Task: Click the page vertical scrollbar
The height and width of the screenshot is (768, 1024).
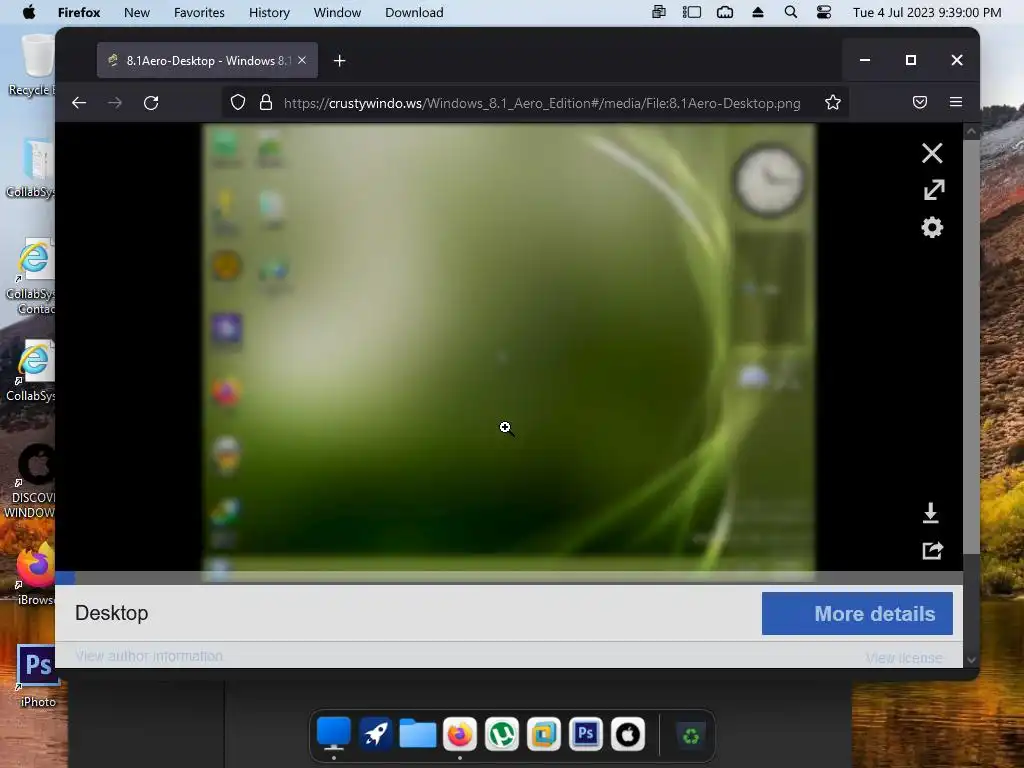Action: click(971, 346)
